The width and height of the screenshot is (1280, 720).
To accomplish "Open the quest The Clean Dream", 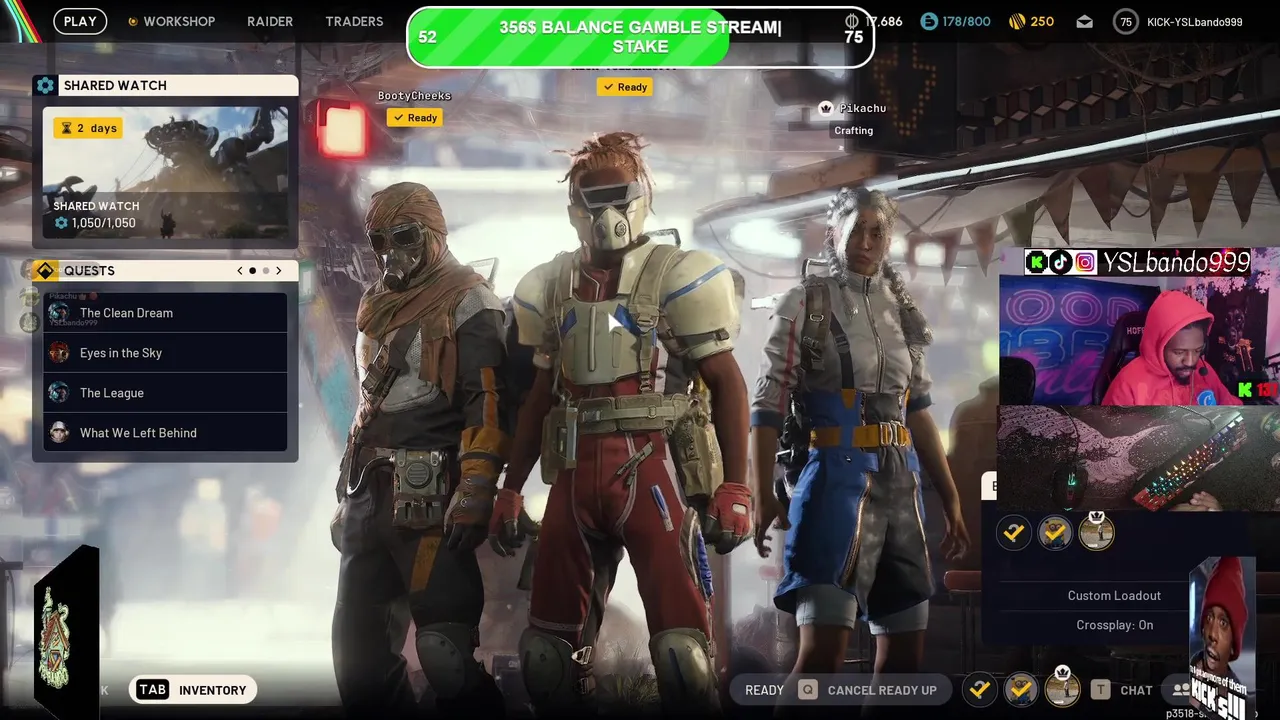I will click(165, 313).
